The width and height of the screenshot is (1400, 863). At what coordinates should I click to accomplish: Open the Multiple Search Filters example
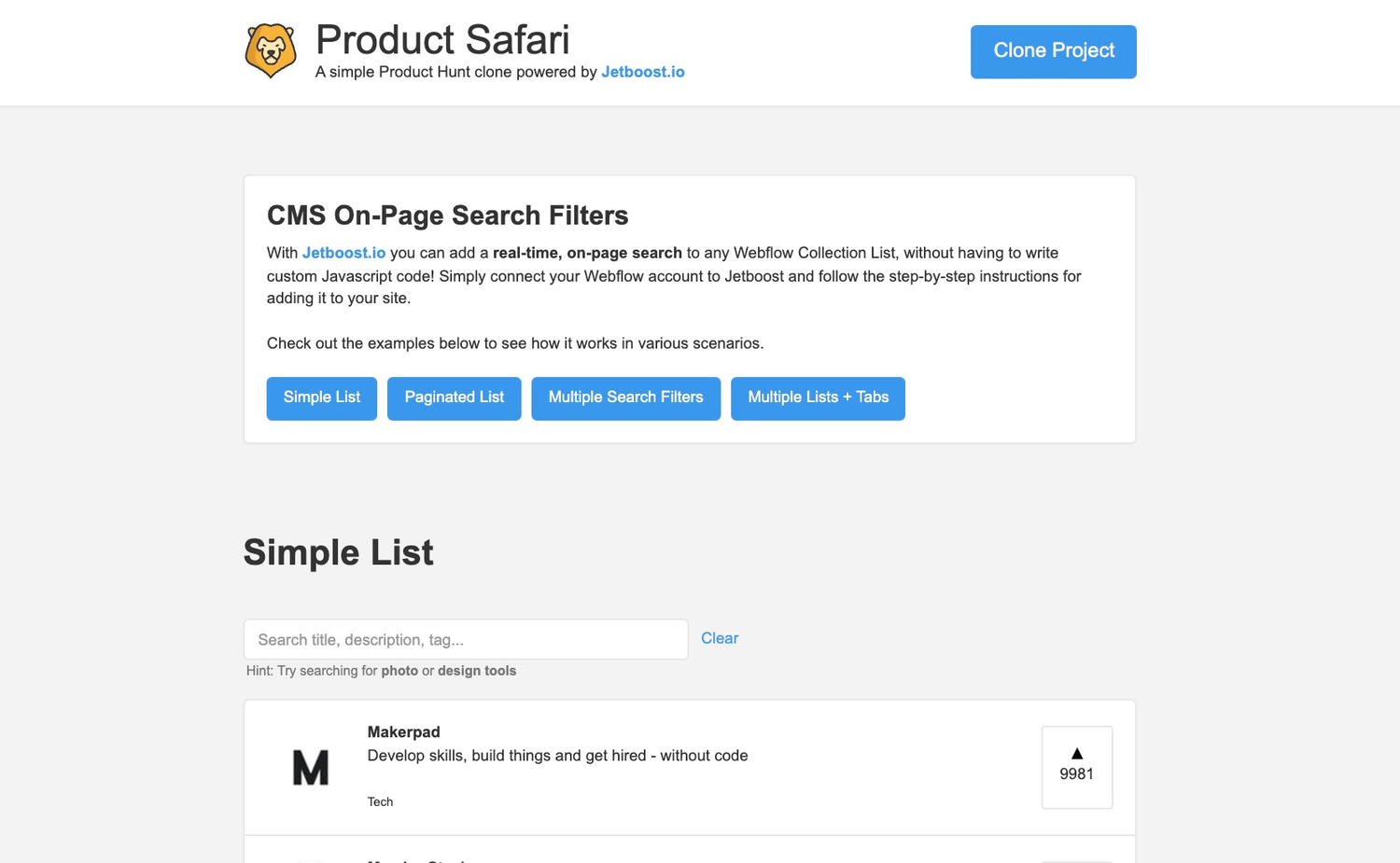click(x=626, y=398)
